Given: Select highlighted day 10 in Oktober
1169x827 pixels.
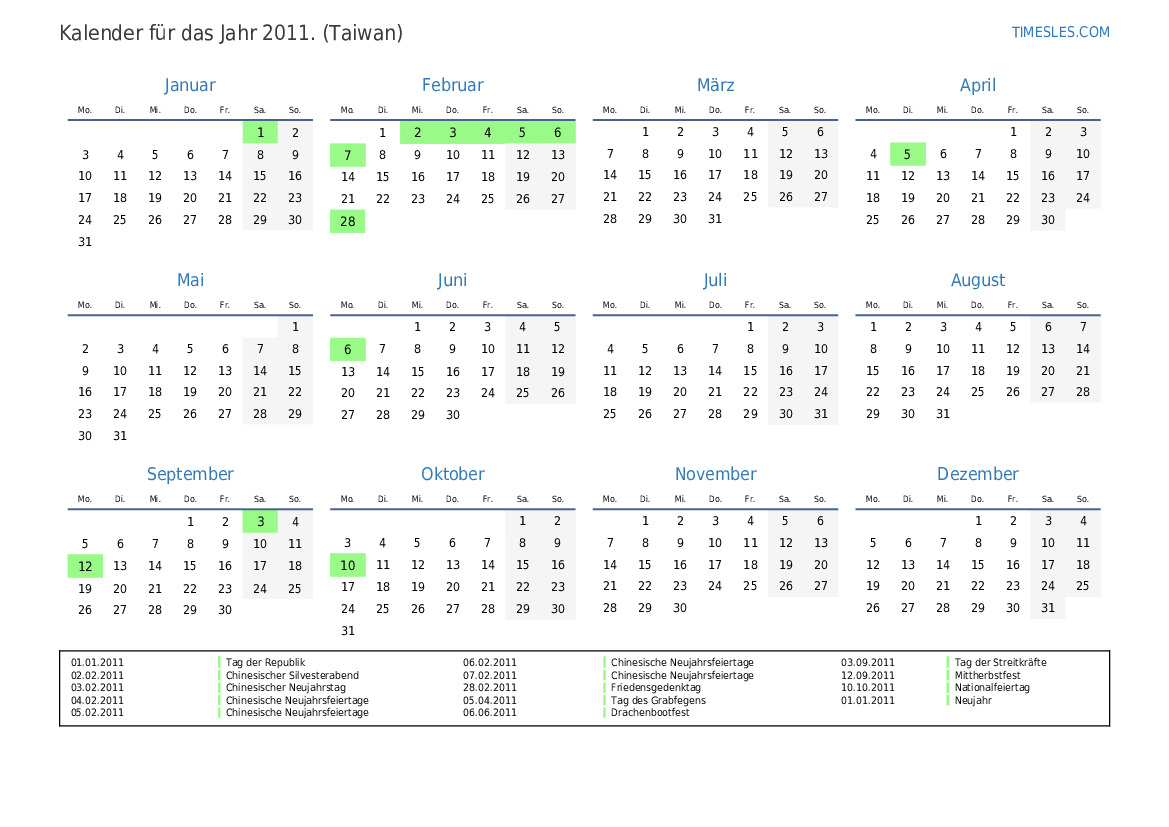Looking at the screenshot, I should tap(347, 565).
